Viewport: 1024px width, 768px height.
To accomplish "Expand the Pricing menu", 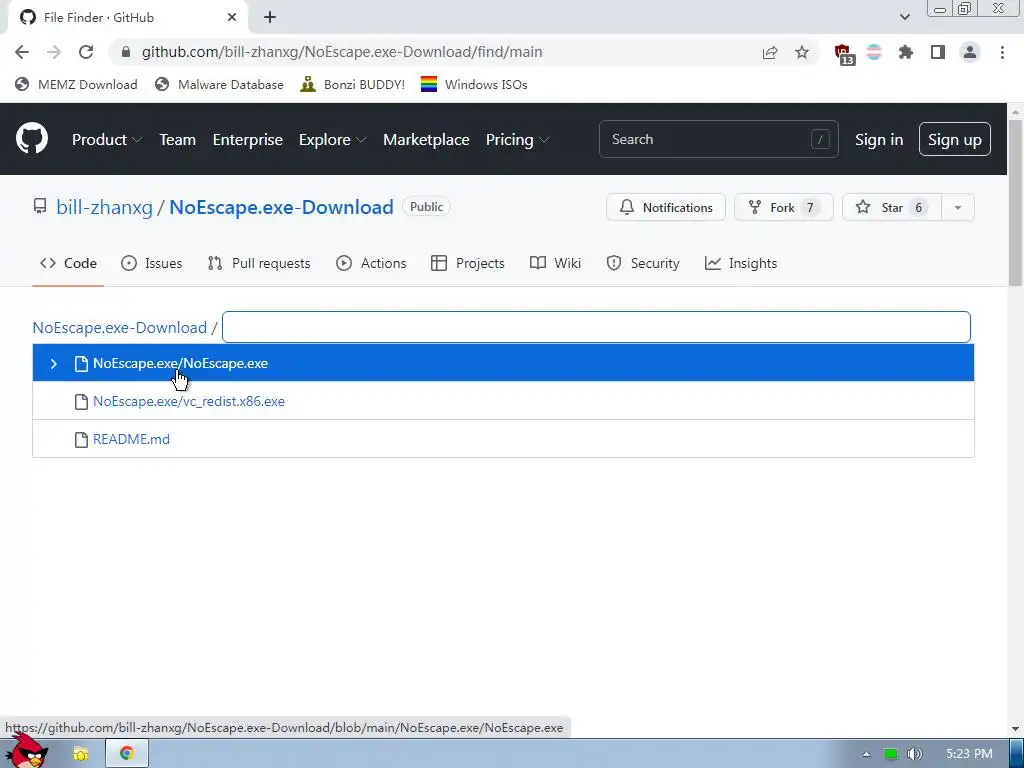I will (517, 139).
